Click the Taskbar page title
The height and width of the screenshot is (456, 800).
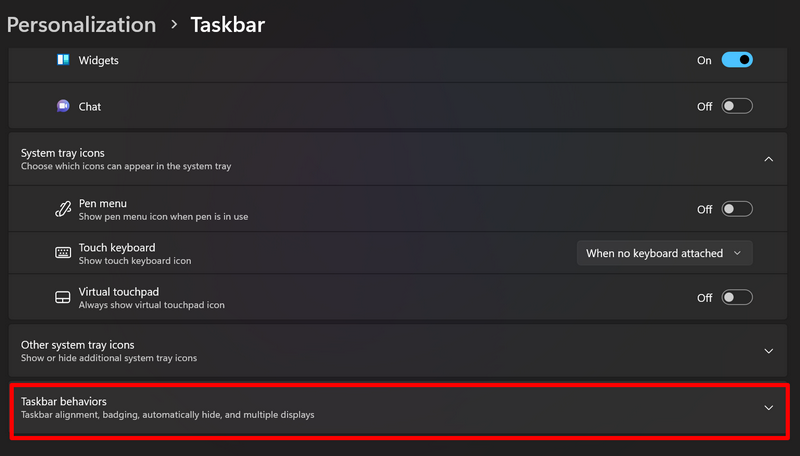[228, 24]
